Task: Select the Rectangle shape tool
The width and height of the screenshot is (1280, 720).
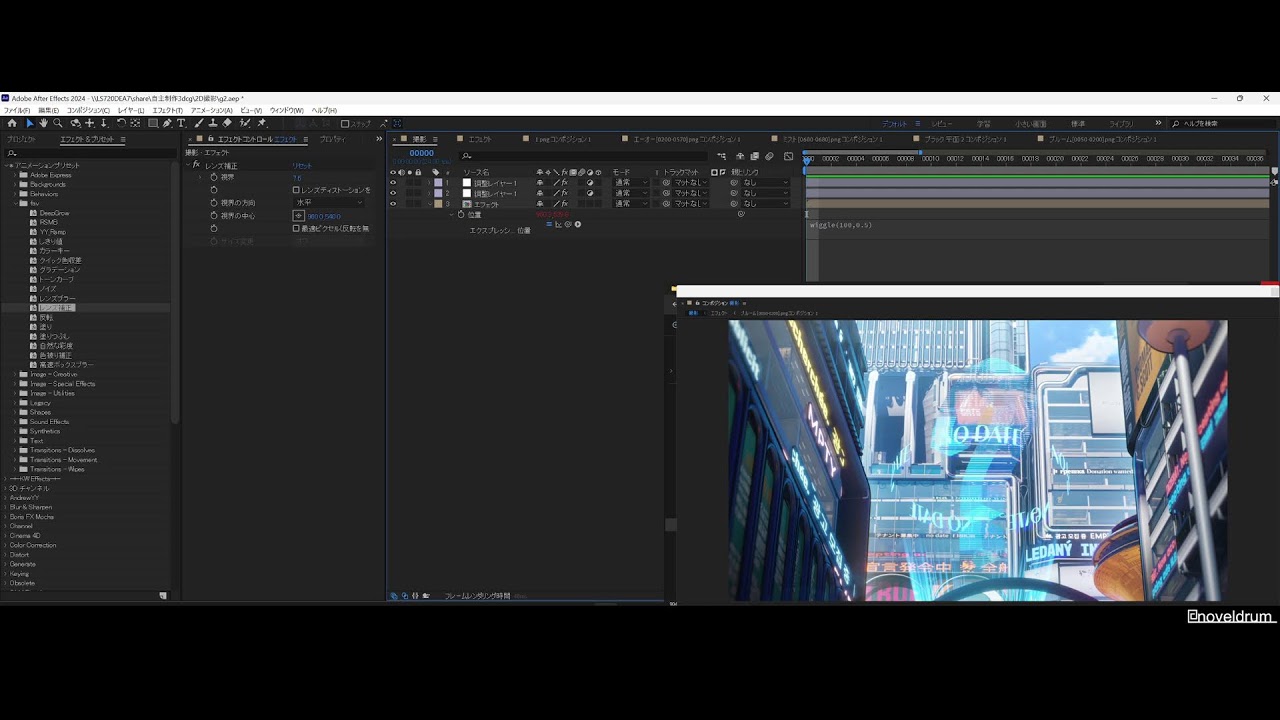Action: pos(153,123)
